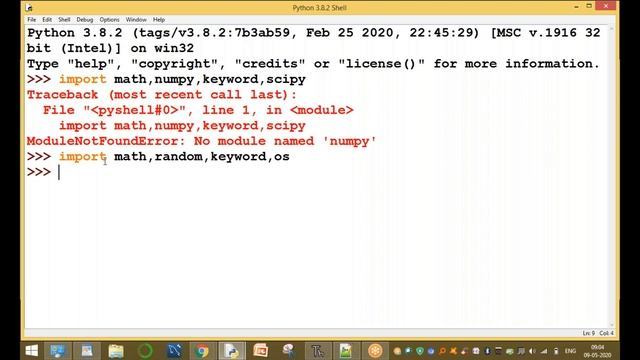Open the Window menu
The width and height of the screenshot is (640, 360).
tap(136, 20)
